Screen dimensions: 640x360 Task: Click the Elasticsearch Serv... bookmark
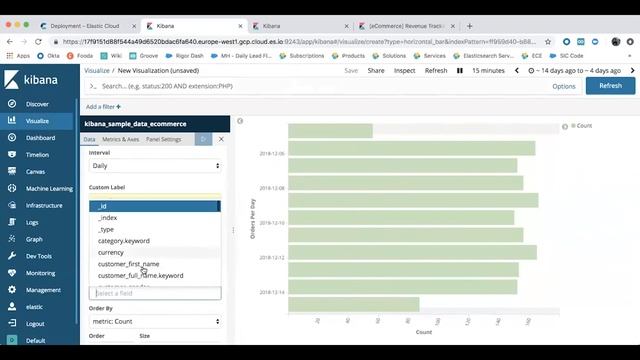pyautogui.click(x=483, y=56)
